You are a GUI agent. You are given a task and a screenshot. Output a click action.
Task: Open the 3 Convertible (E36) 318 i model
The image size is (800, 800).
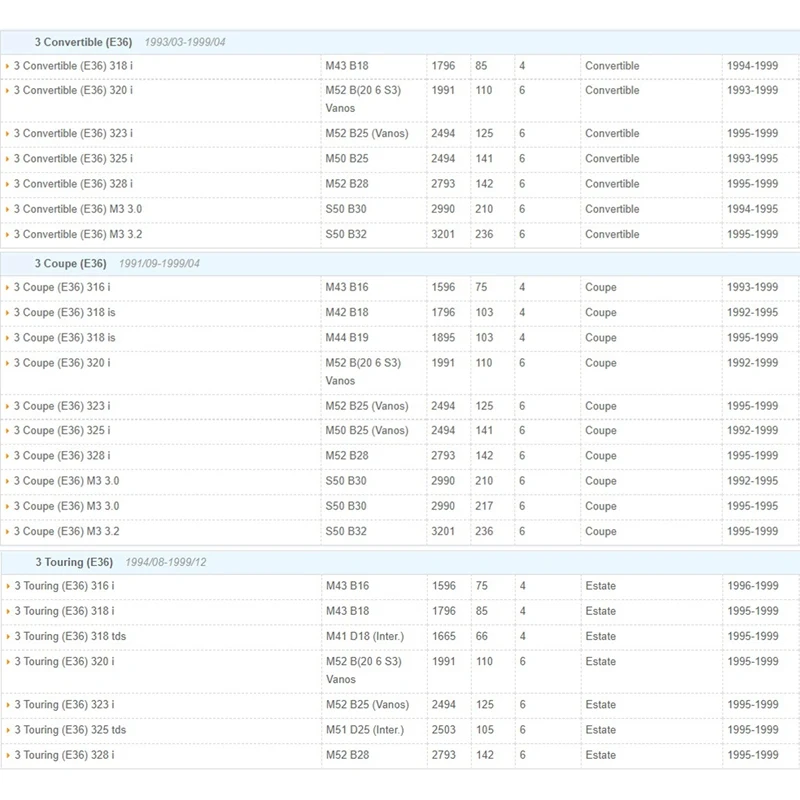pyautogui.click(x=73, y=66)
